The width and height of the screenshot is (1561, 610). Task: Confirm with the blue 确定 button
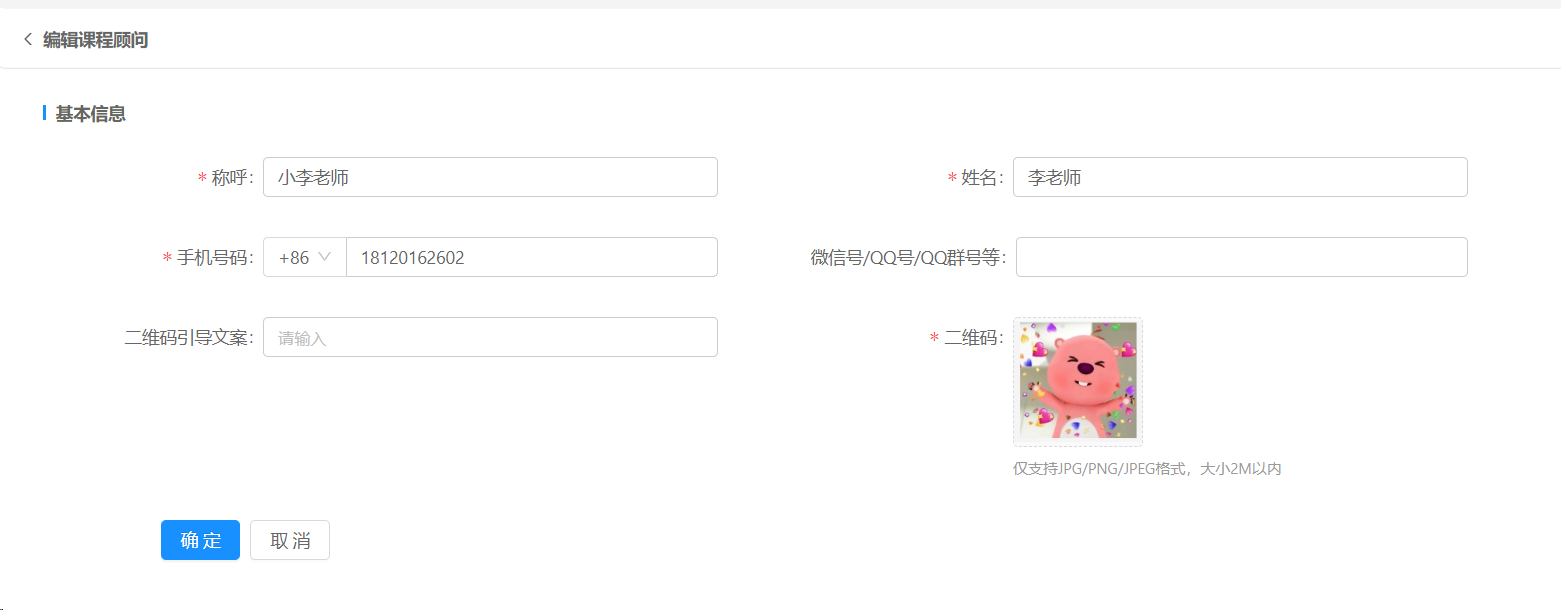(x=200, y=540)
